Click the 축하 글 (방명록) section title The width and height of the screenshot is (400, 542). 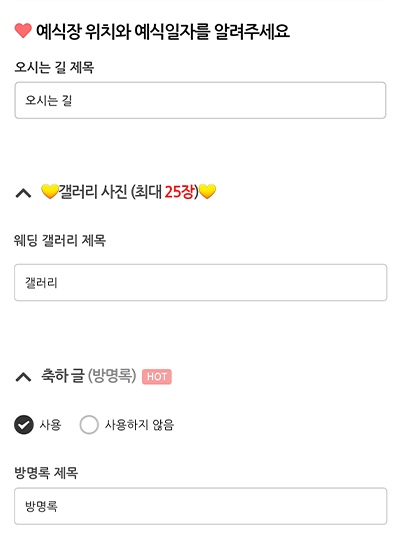click(89, 376)
